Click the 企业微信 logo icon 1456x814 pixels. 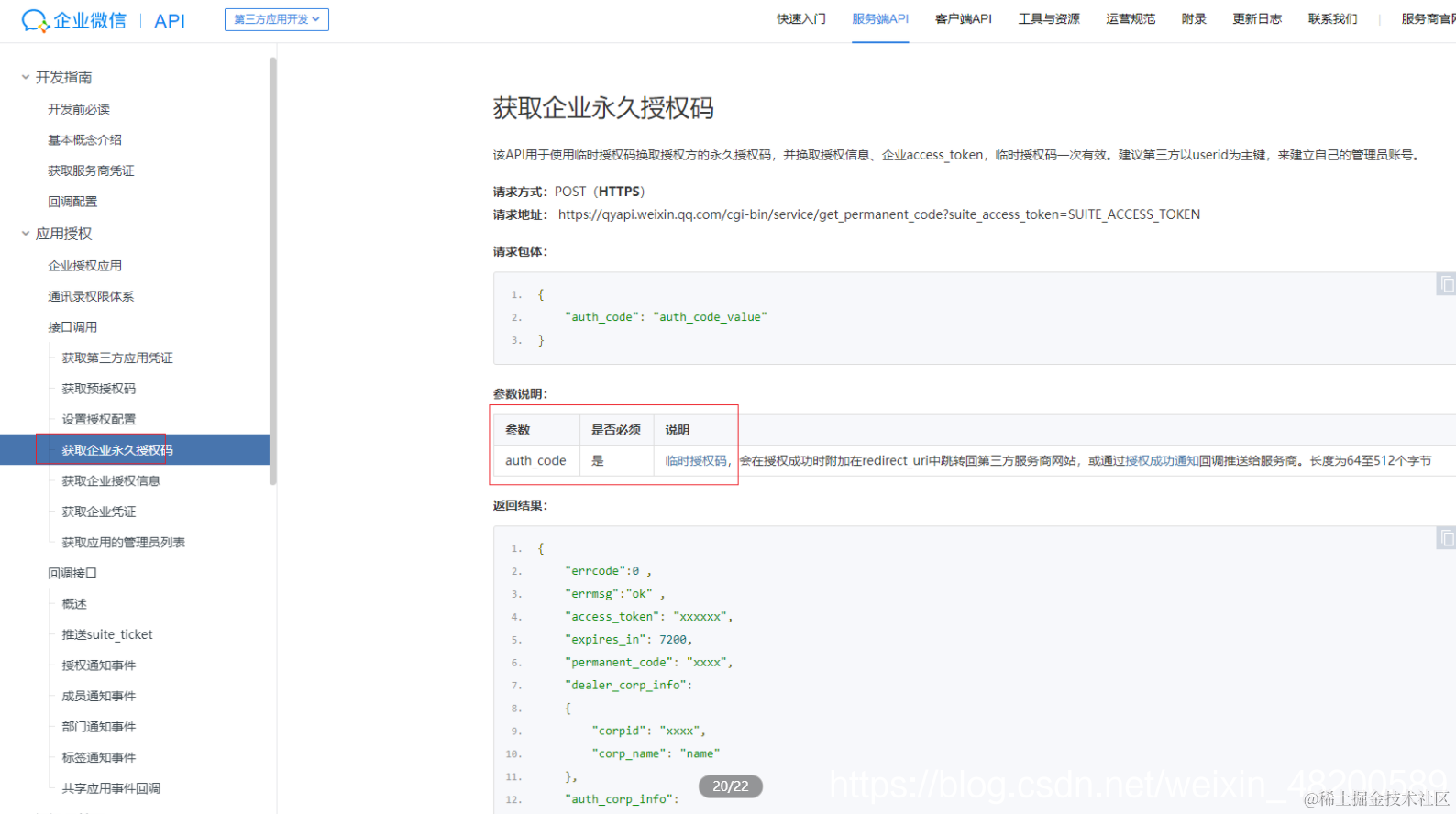point(35,20)
